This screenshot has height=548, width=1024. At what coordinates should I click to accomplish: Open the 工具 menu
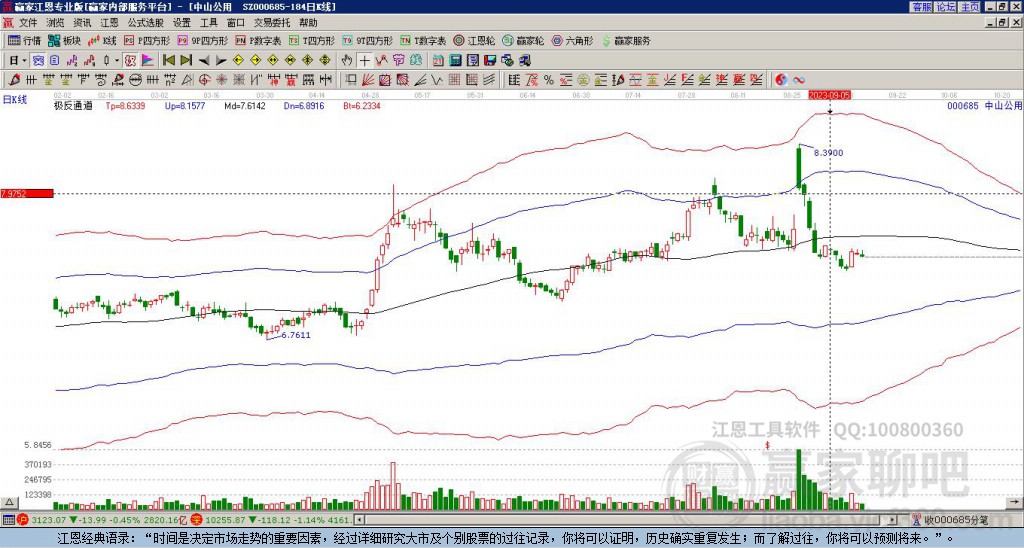(208, 23)
